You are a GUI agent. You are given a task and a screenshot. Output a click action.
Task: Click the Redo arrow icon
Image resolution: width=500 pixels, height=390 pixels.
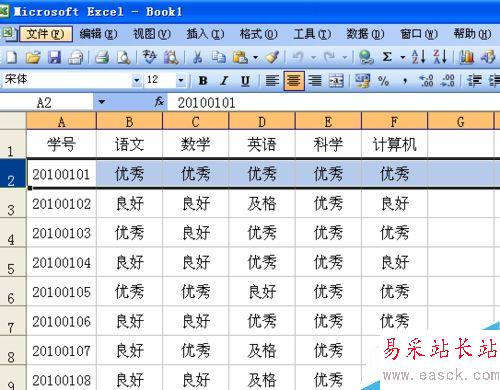click(330, 57)
